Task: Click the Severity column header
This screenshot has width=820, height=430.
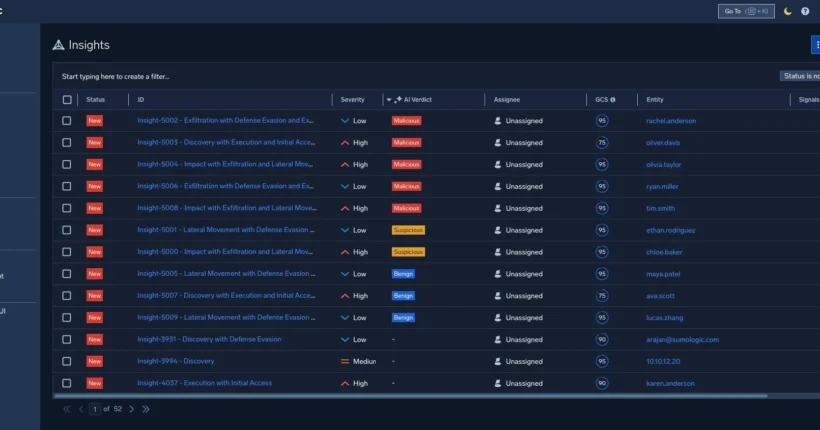Action: click(352, 99)
